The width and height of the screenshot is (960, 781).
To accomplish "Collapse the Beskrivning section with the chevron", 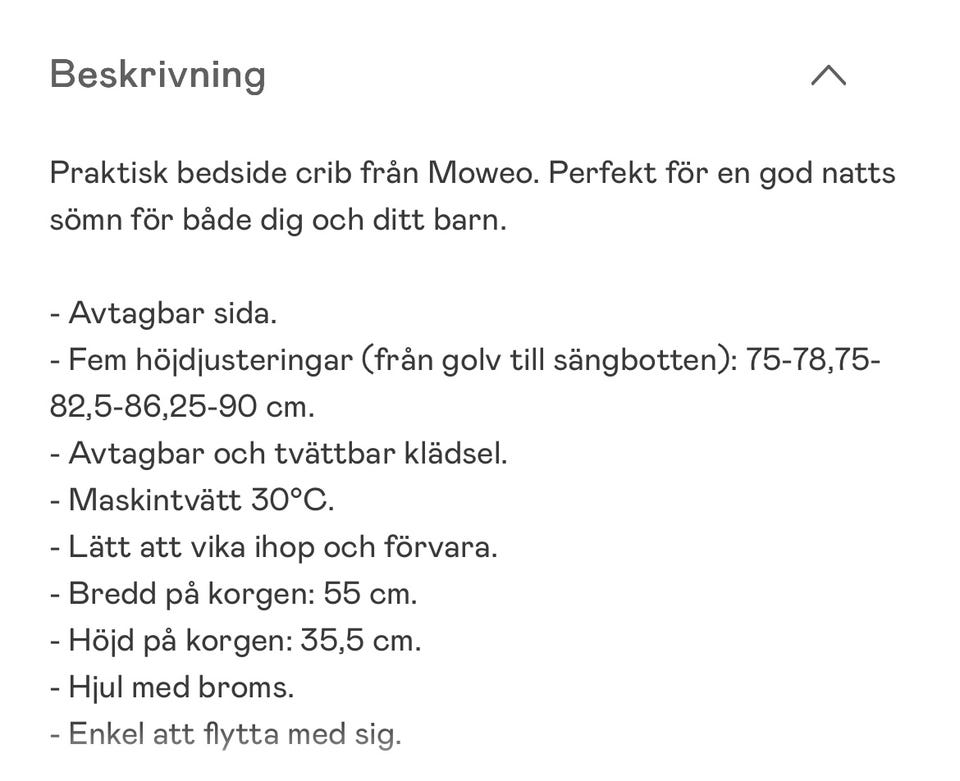I will pyautogui.click(x=828, y=75).
